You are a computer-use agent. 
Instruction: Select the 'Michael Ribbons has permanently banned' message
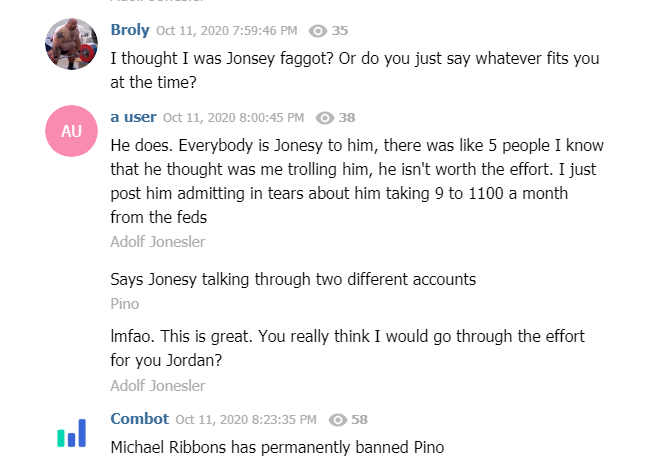coord(277,448)
